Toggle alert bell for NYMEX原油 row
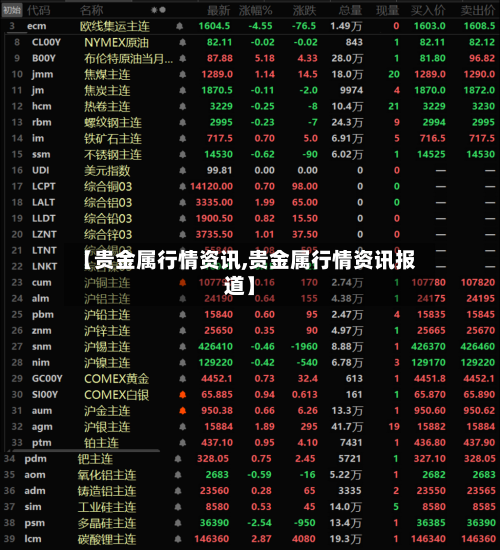 (182, 42)
